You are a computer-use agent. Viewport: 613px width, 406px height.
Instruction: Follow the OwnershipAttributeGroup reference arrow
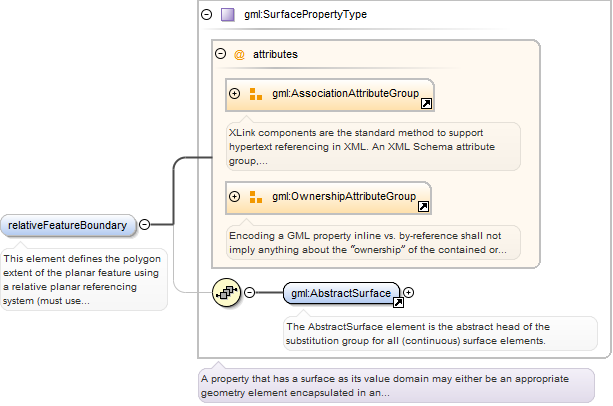pos(422,206)
